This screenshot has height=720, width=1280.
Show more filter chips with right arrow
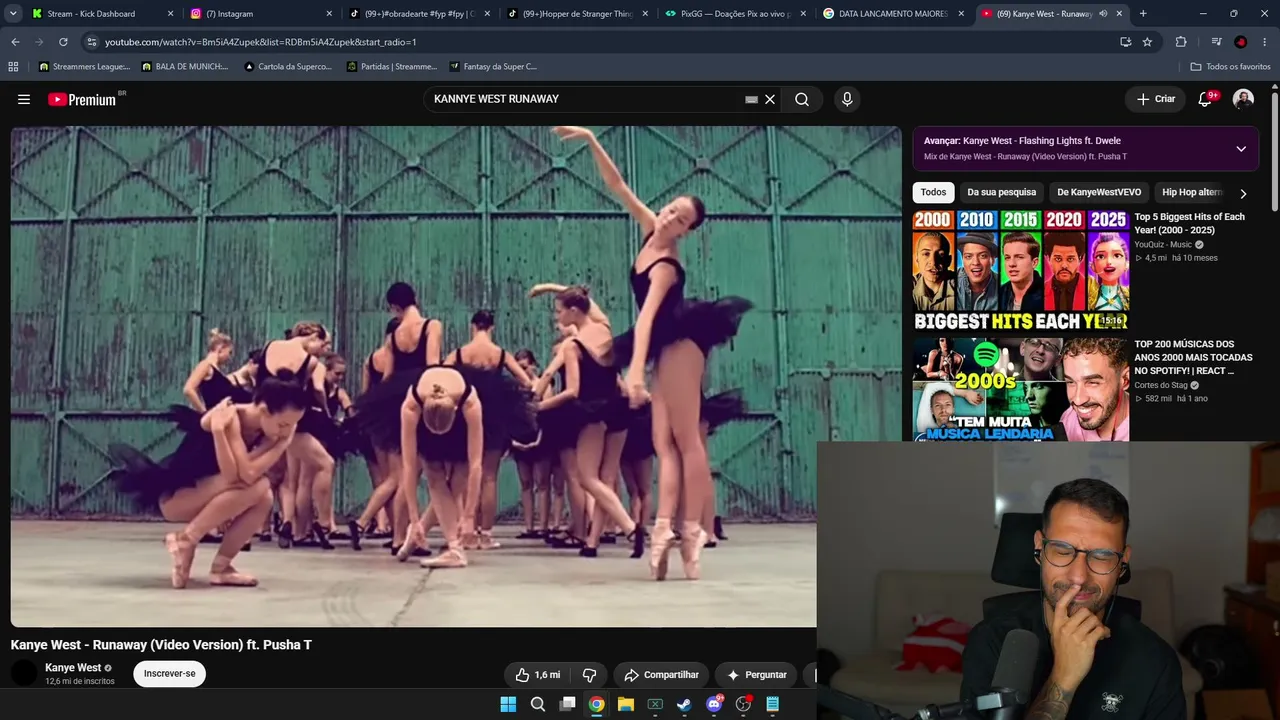point(1243,193)
